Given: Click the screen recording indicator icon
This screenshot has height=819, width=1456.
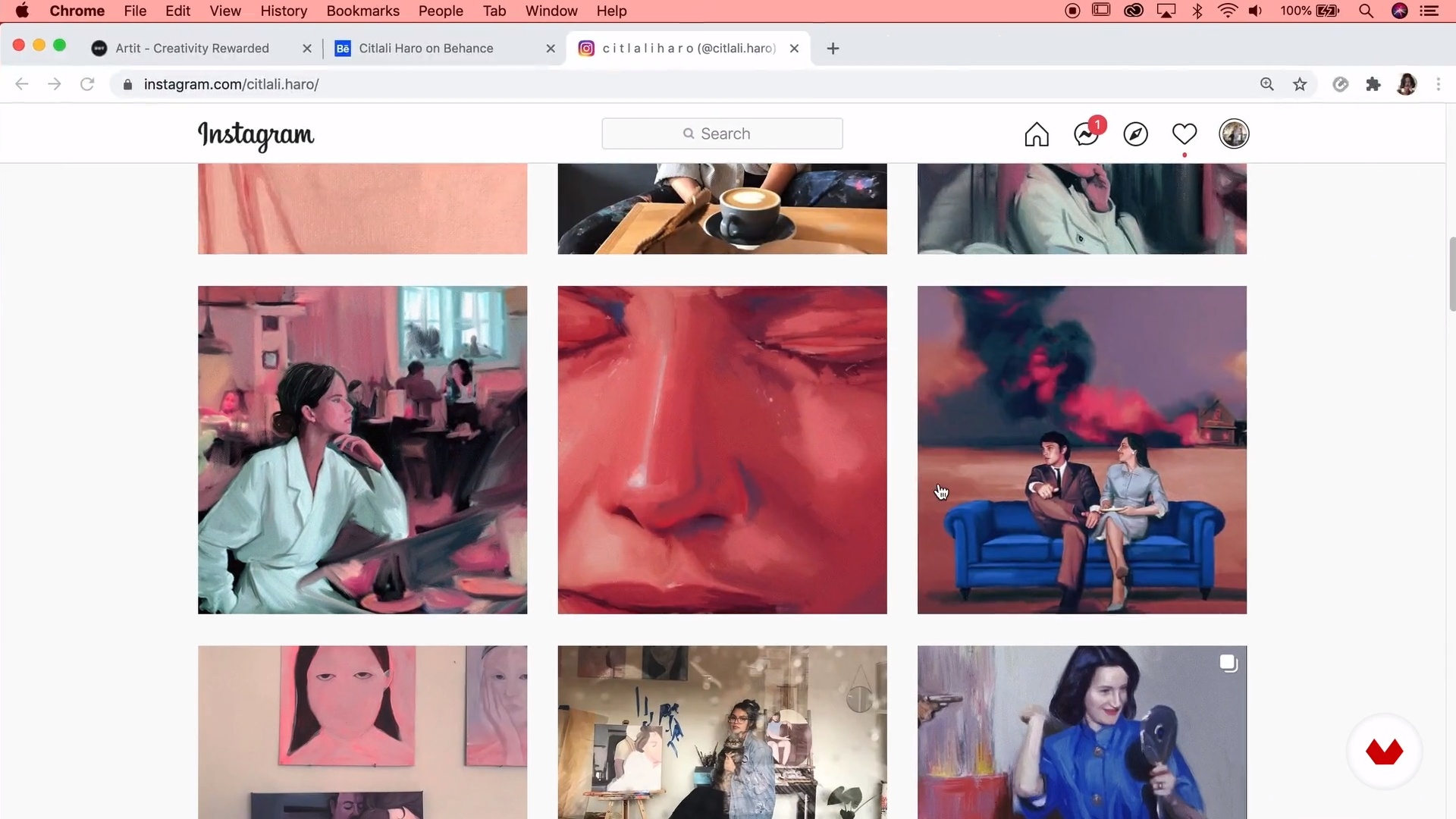Looking at the screenshot, I should [1072, 11].
